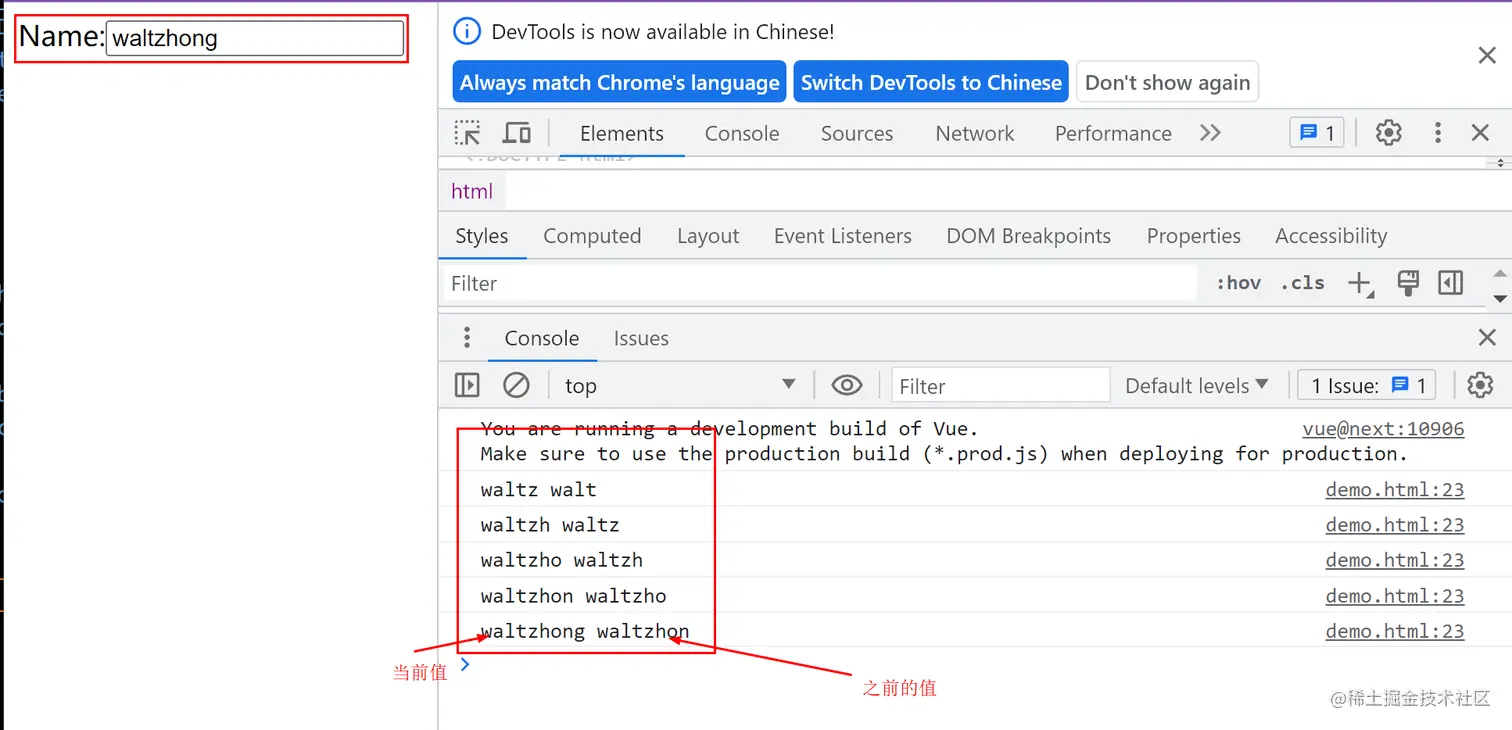The height and width of the screenshot is (730, 1512).
Task: Add a new style rule with plus icon
Action: 1360,284
